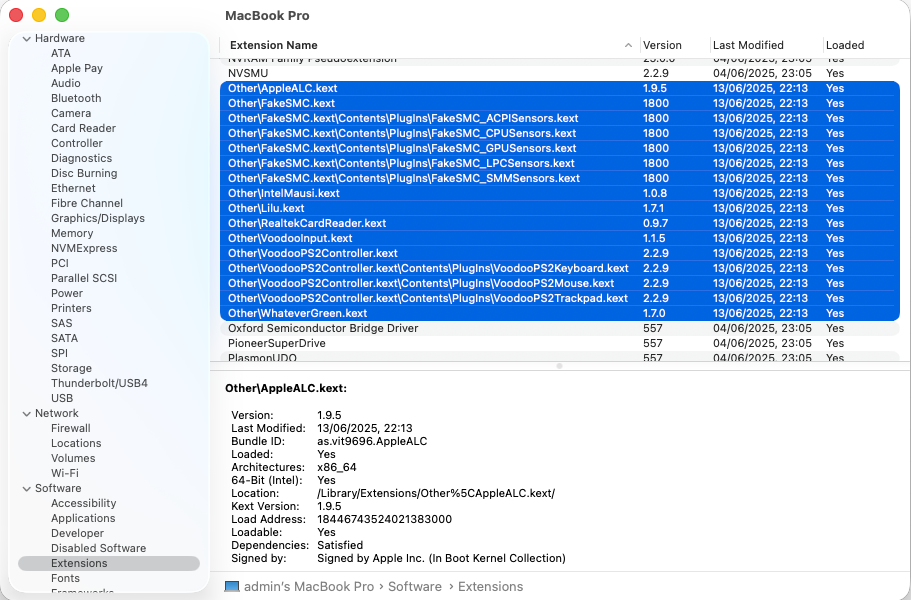Screen dimensions: 911x600
Task: Select Card Reader in the sidebar
Action: (83, 128)
